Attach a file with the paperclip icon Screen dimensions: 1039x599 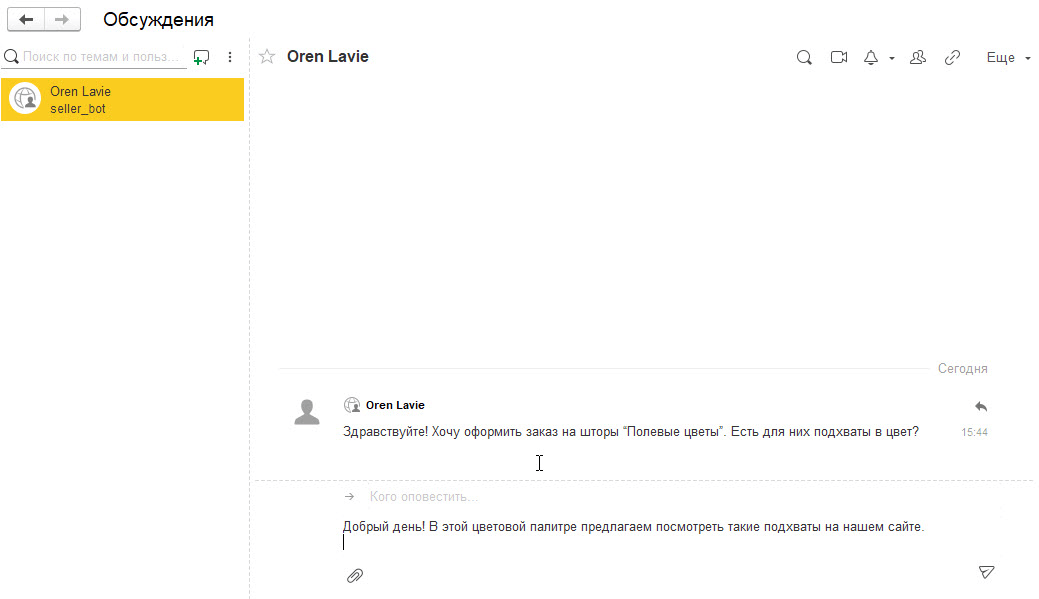pos(355,576)
